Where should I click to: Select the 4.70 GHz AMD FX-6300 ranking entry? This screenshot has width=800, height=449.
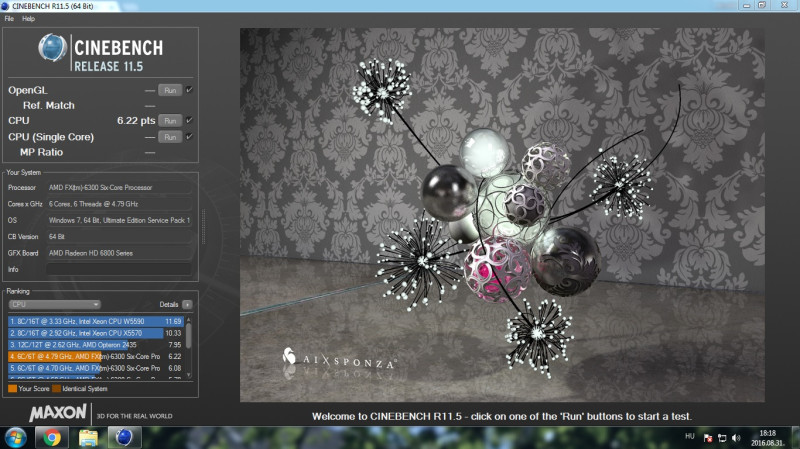(x=96, y=368)
